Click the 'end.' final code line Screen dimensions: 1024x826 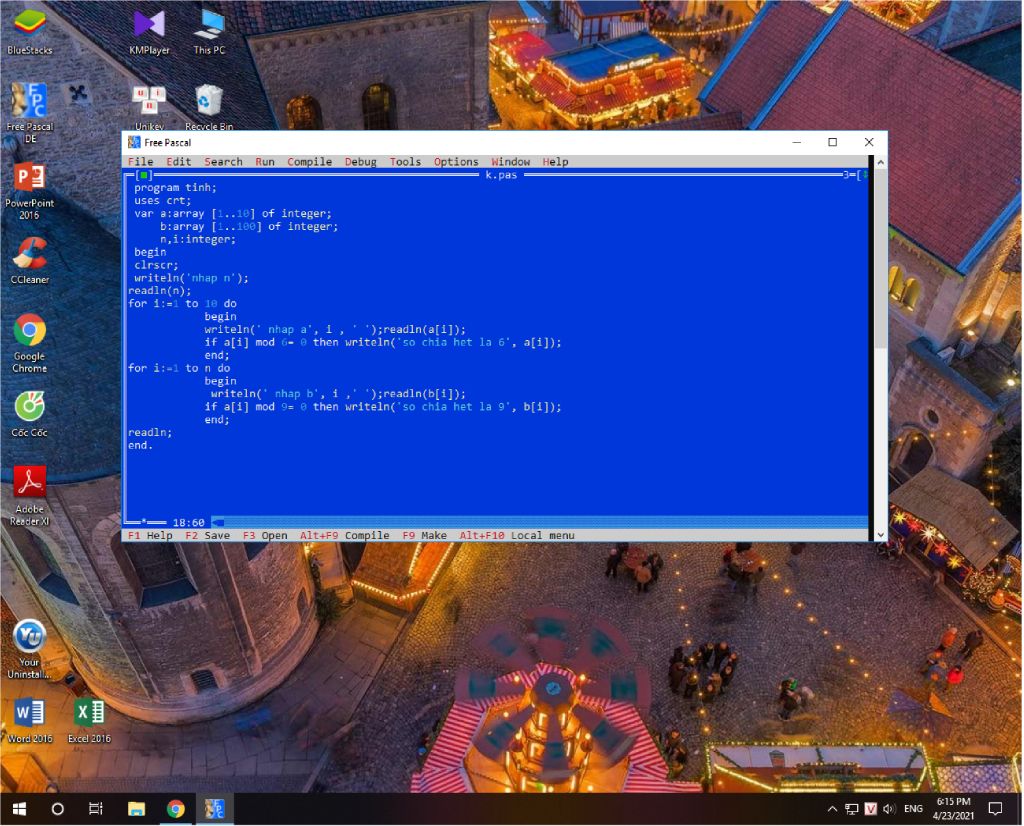tap(140, 445)
